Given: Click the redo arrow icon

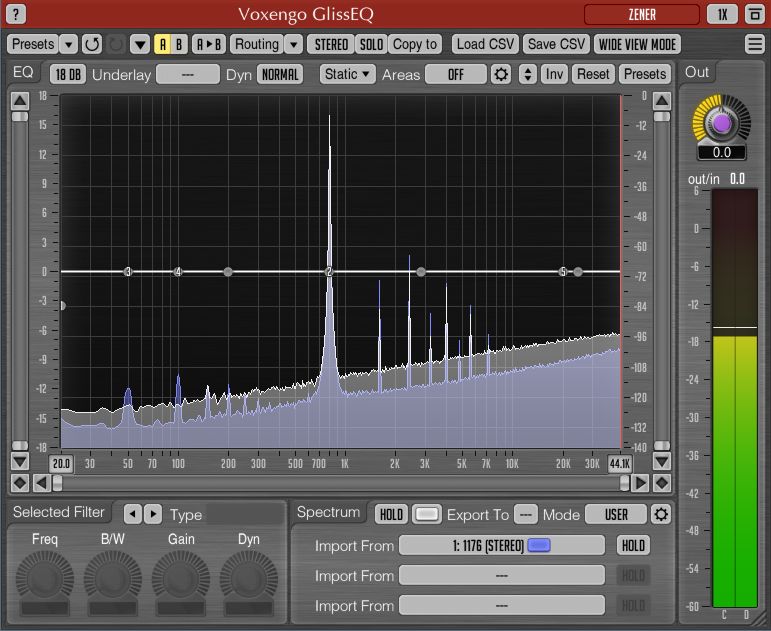Looking at the screenshot, I should tap(116, 44).
